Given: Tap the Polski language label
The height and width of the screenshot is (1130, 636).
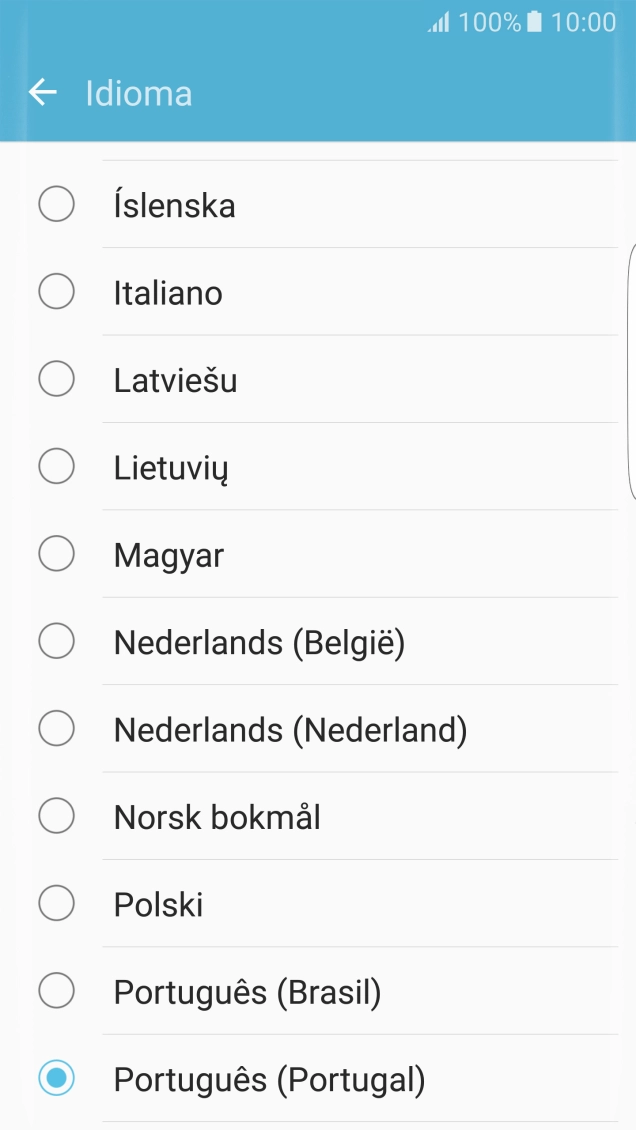Looking at the screenshot, I should (x=158, y=905).
